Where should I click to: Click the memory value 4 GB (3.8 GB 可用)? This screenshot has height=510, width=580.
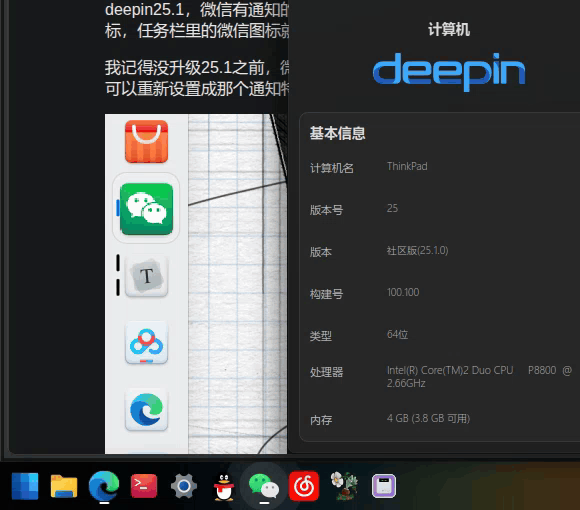[x=428, y=418]
